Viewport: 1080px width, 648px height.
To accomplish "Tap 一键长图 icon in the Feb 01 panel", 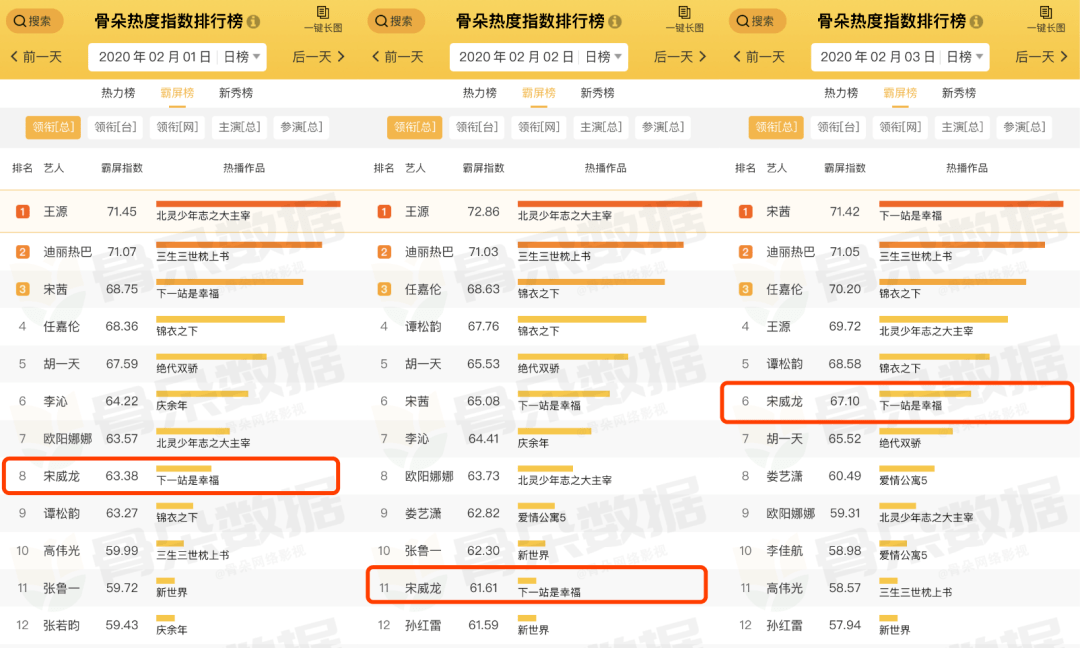I will tap(323, 19).
